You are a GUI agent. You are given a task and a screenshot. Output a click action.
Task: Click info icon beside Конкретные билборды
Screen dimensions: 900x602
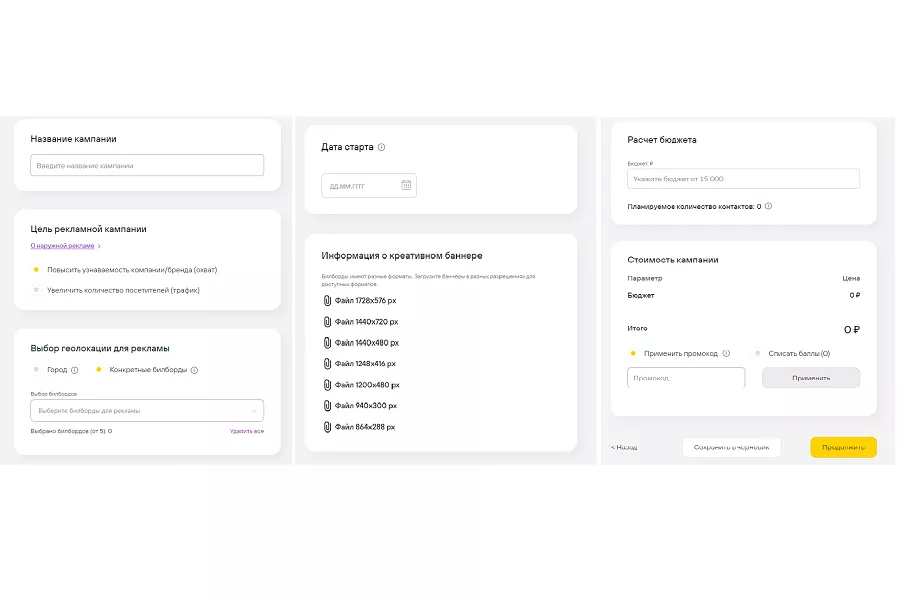(195, 370)
